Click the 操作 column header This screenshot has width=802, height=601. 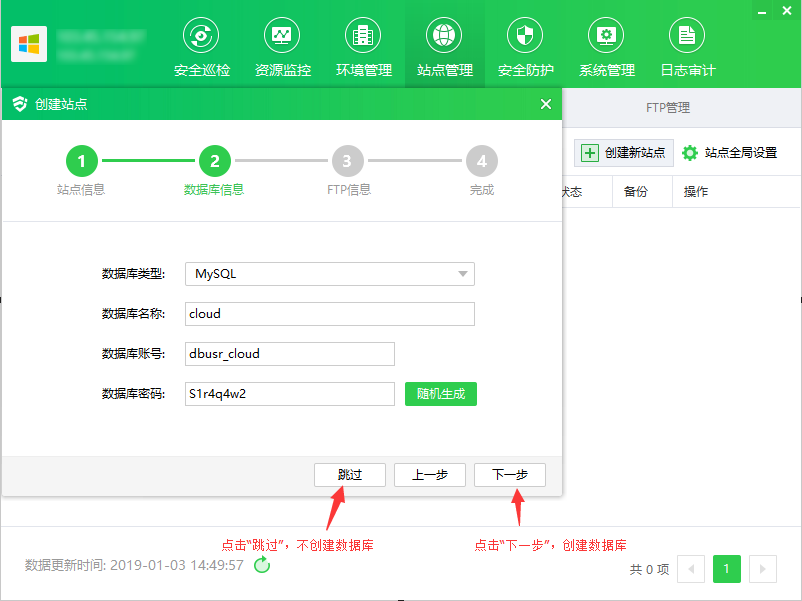pos(696,192)
